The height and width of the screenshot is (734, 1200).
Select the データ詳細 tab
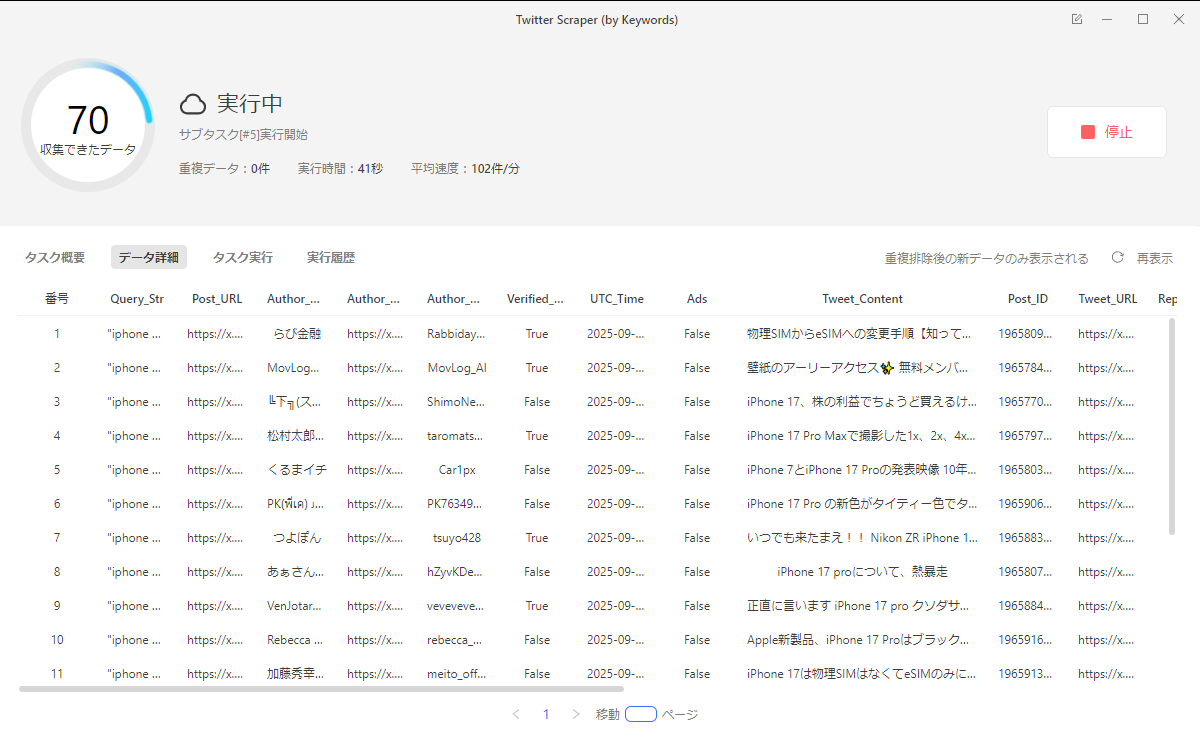click(x=148, y=257)
